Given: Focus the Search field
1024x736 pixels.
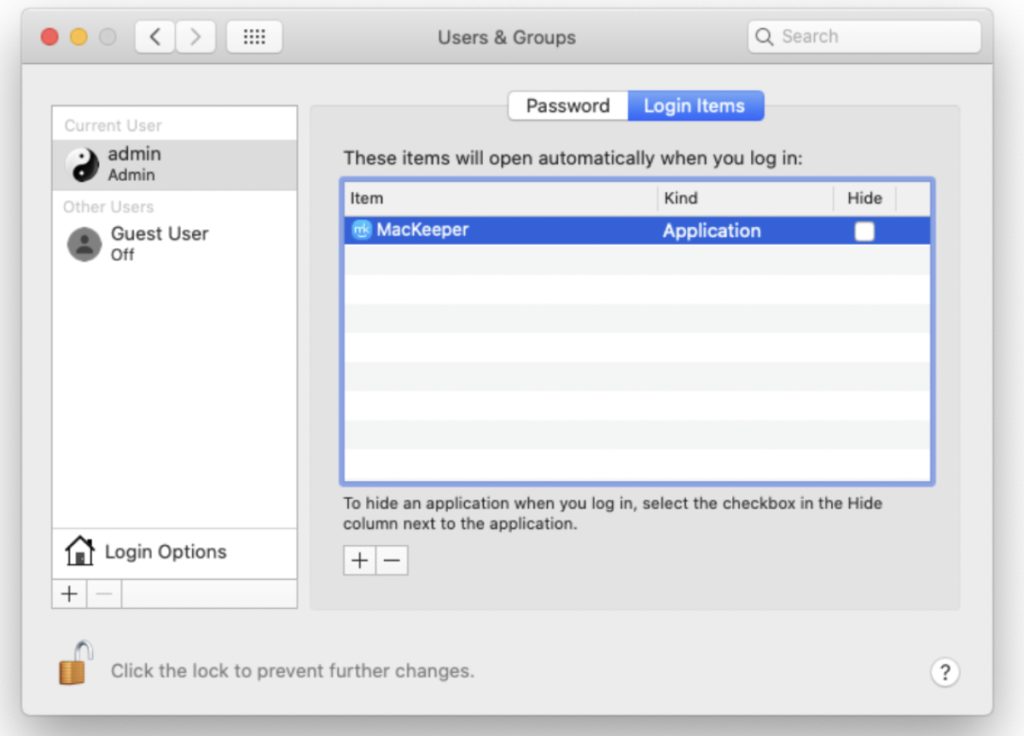Looking at the screenshot, I should coord(864,37).
